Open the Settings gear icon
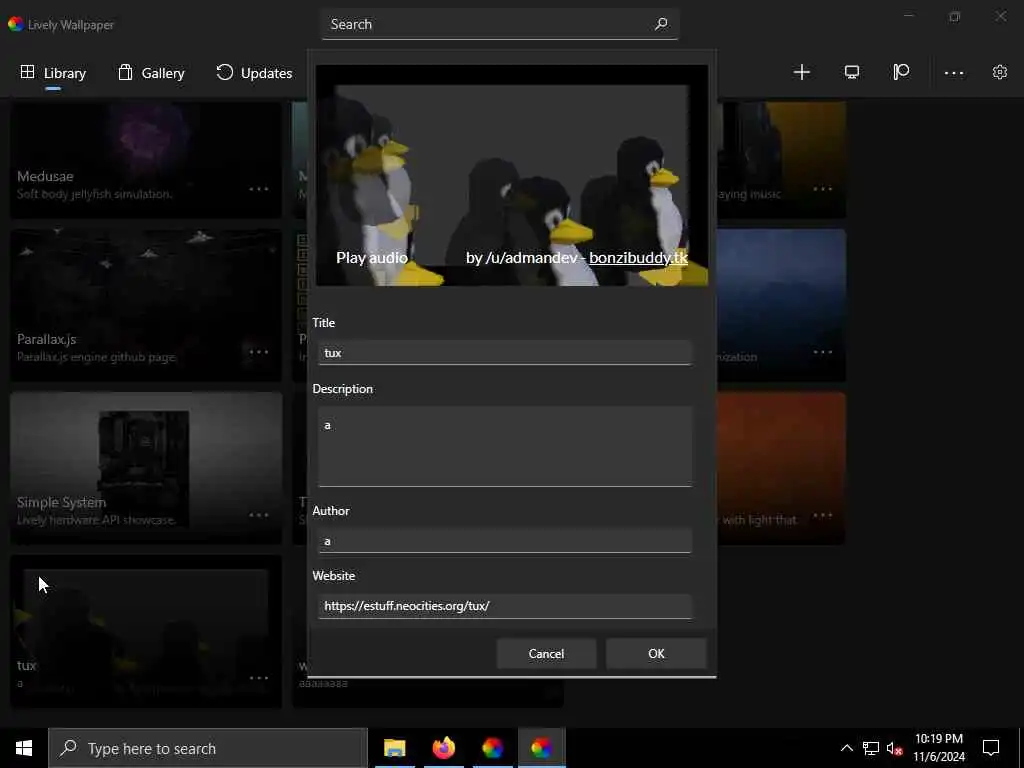1024x768 pixels. [x=1000, y=72]
